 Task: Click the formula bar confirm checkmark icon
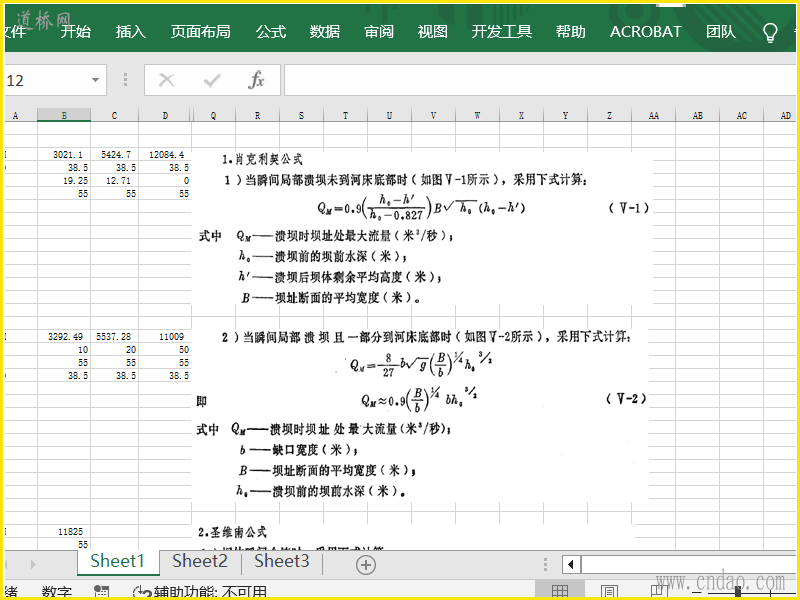click(212, 80)
